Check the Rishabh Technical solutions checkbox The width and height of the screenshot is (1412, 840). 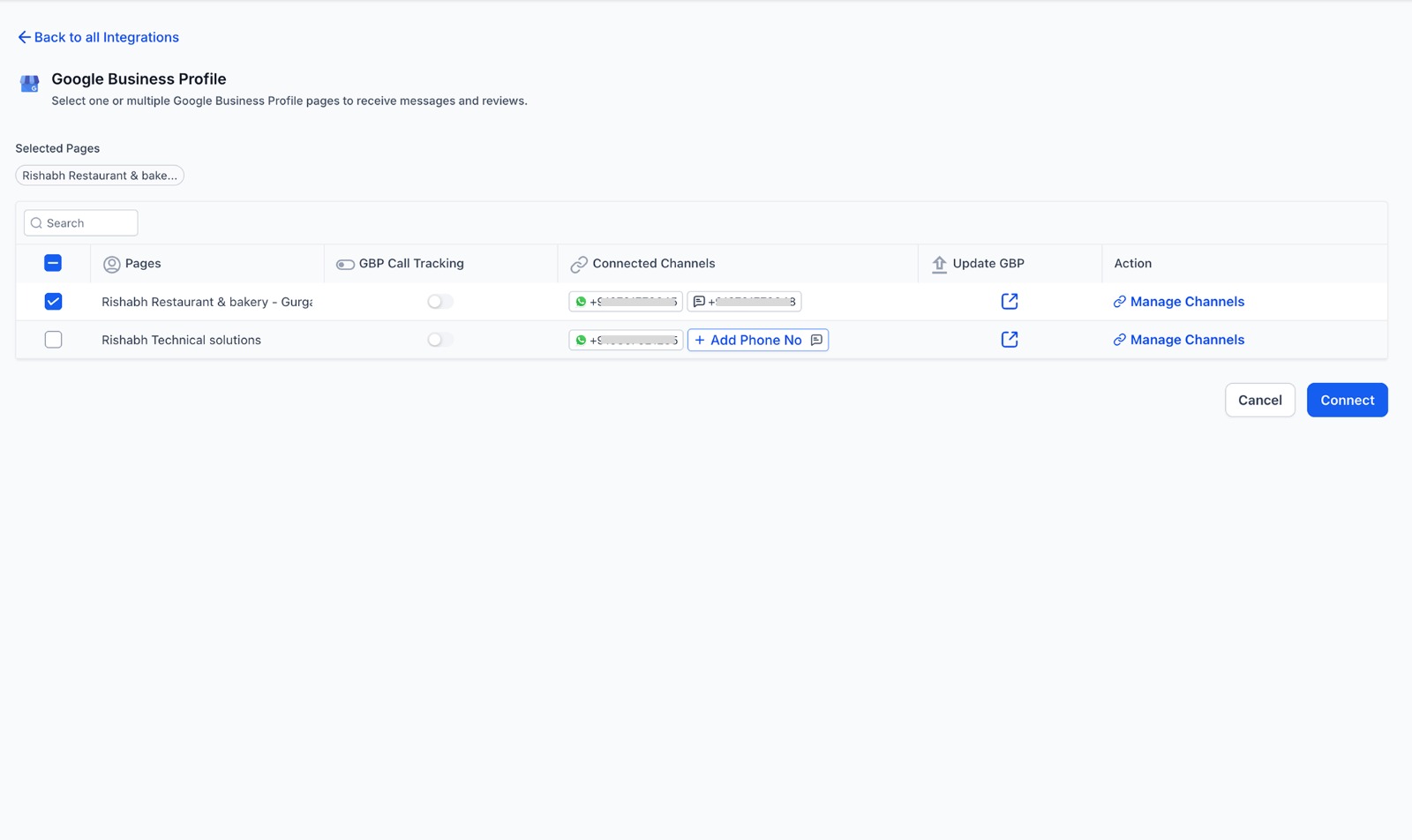coord(53,340)
